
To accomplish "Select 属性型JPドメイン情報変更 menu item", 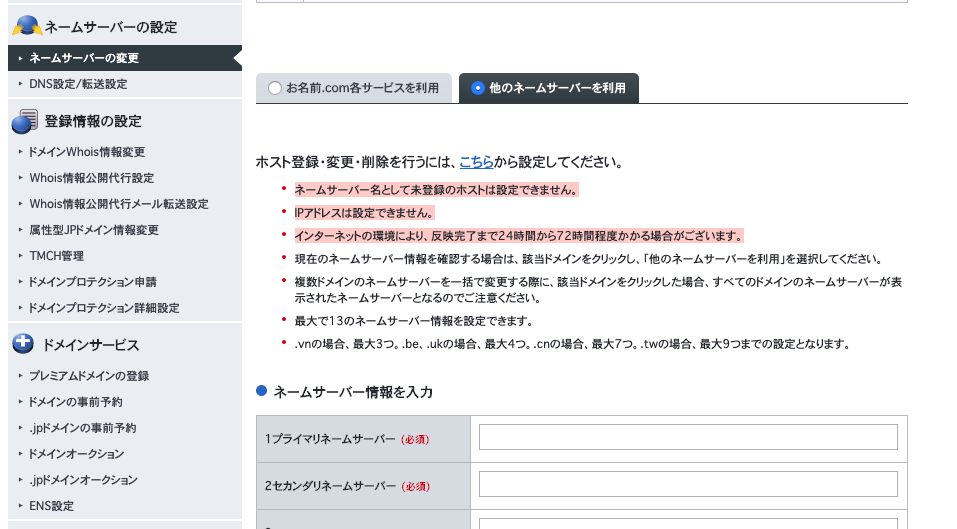I will tap(94, 230).
